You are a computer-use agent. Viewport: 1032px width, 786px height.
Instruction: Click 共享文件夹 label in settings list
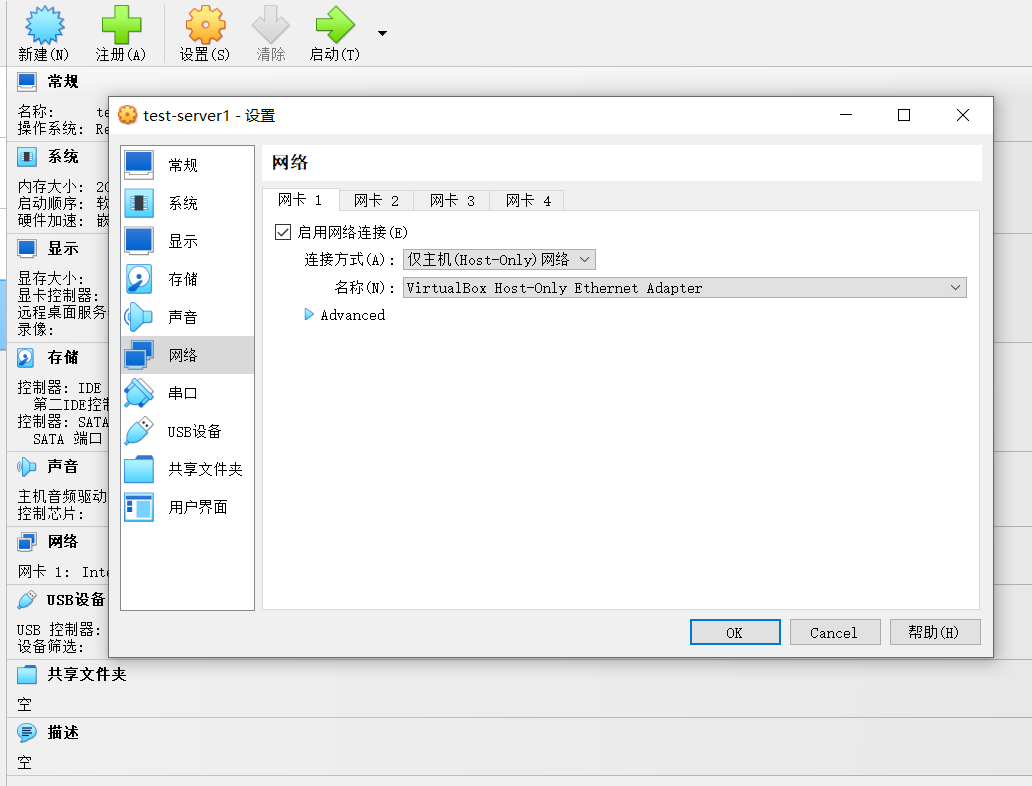[205, 469]
